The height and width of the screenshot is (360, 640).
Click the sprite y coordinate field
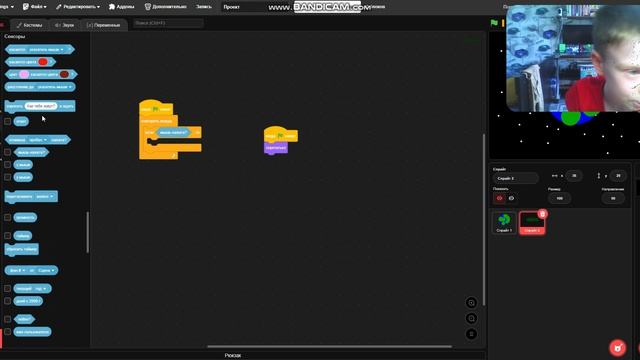tap(618, 176)
